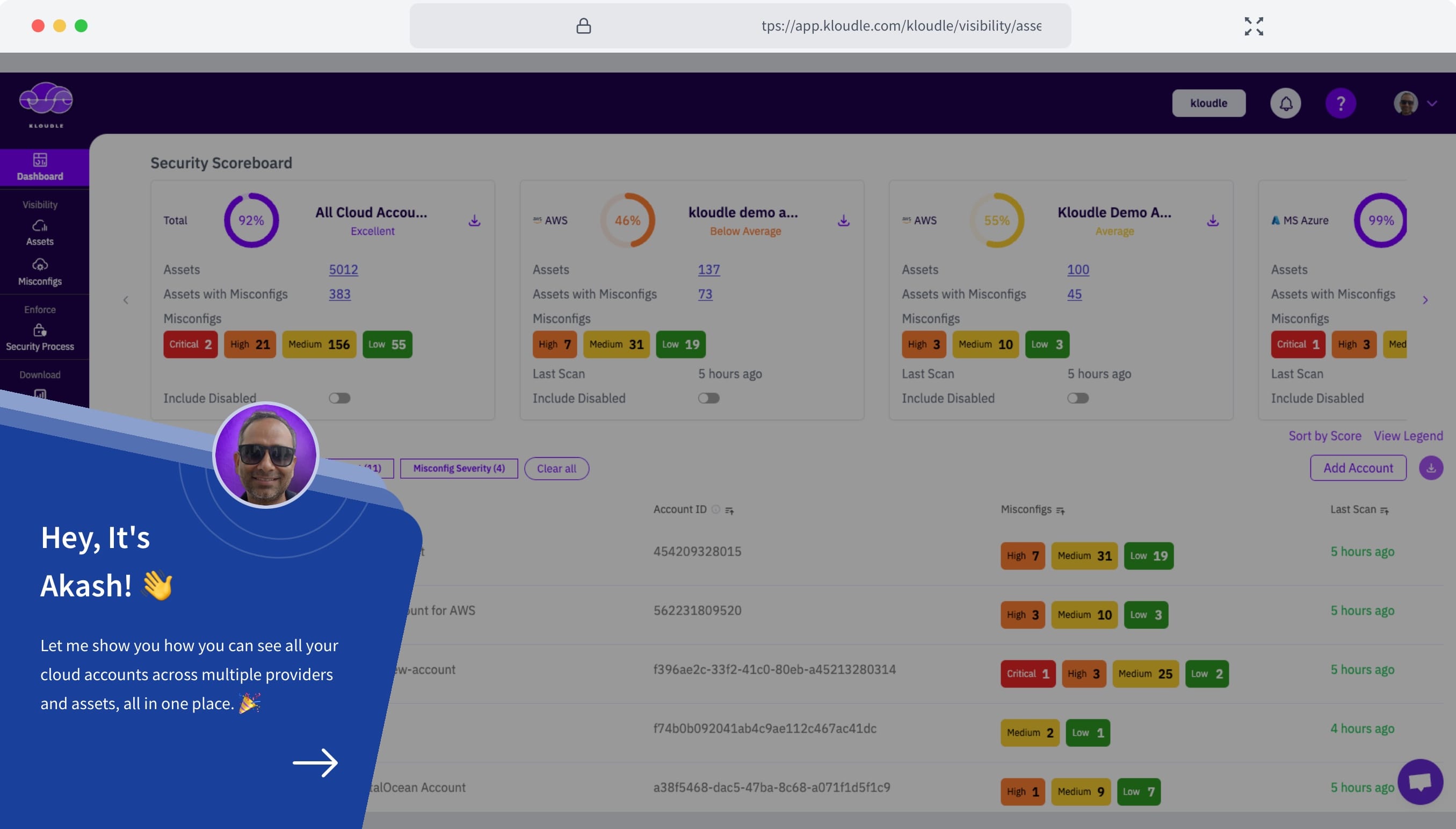Click the browser fullscreen expand icon

coord(1254,26)
